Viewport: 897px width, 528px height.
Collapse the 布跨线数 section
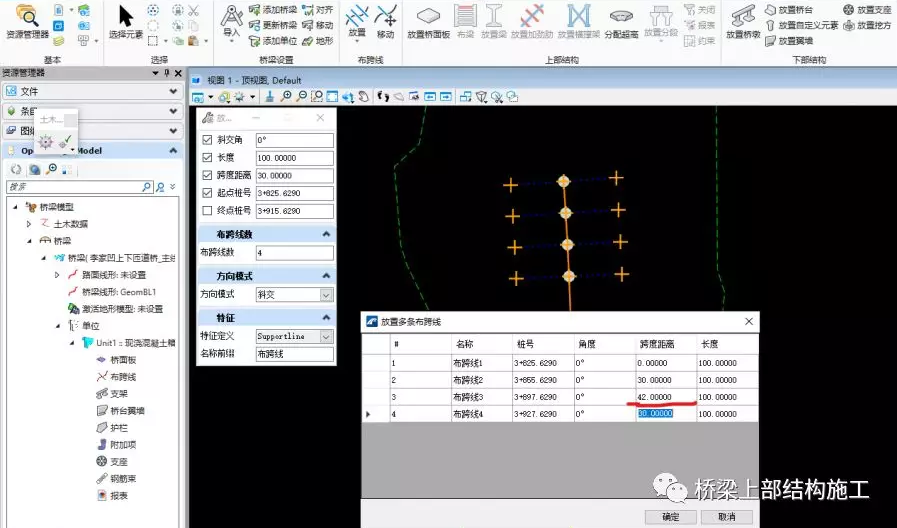[326, 234]
